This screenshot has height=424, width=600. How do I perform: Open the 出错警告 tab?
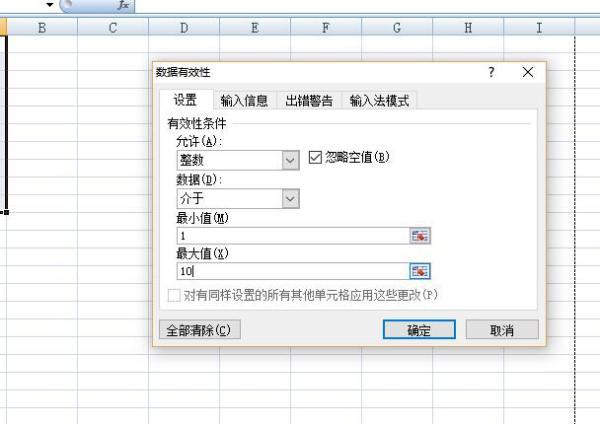309,100
